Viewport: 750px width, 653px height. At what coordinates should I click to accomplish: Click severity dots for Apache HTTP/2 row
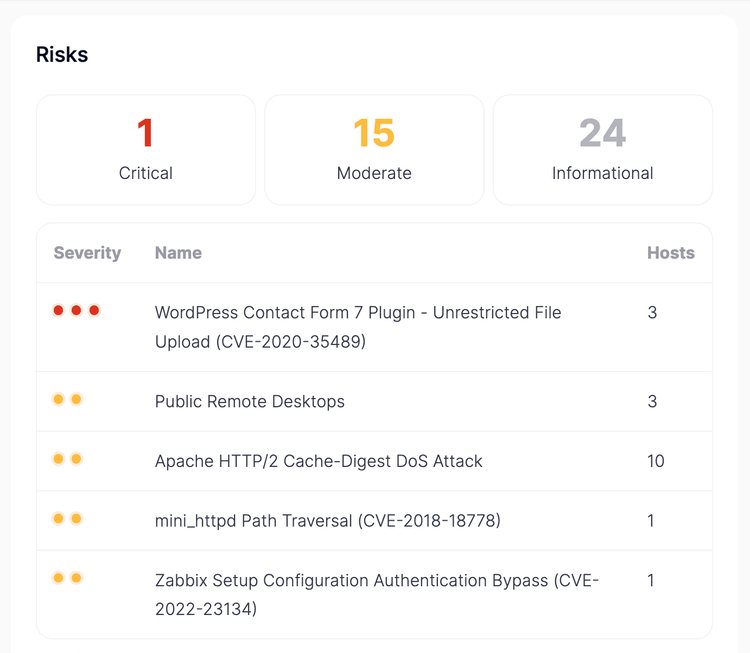point(67,460)
